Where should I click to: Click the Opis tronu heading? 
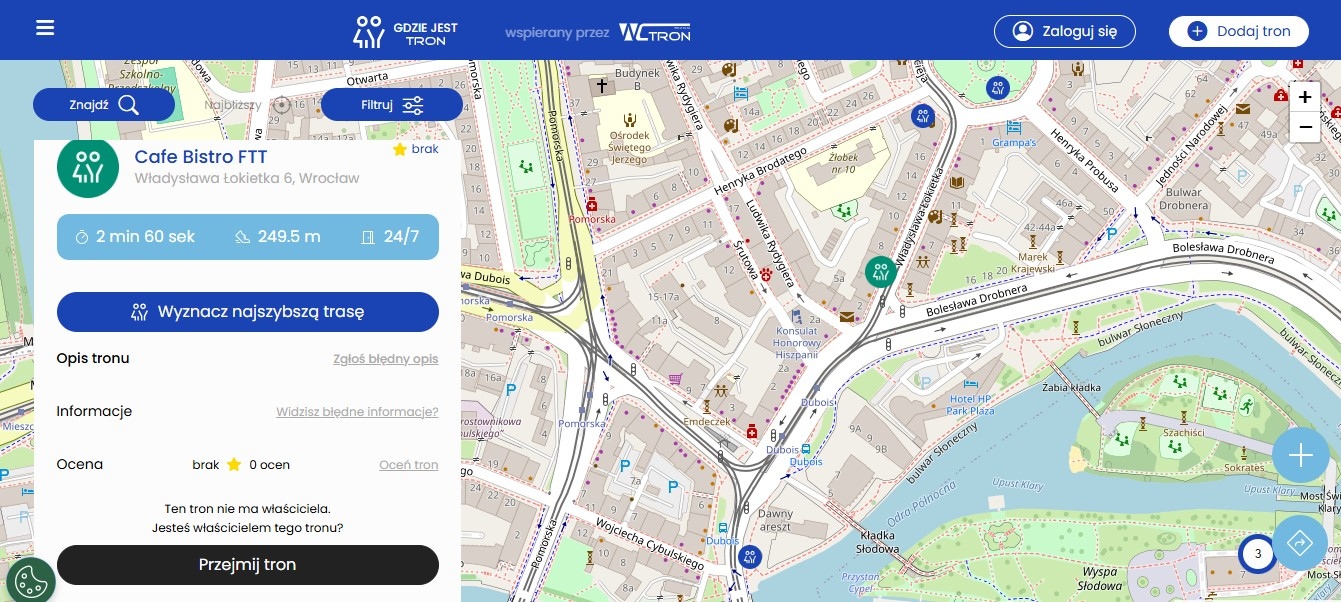click(x=93, y=358)
